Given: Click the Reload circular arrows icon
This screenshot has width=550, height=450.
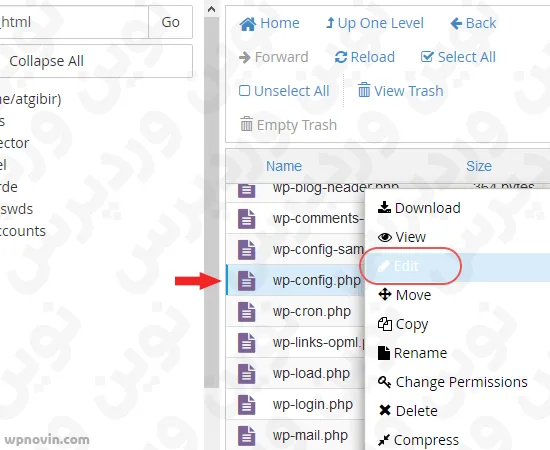Looking at the screenshot, I should tap(341, 57).
